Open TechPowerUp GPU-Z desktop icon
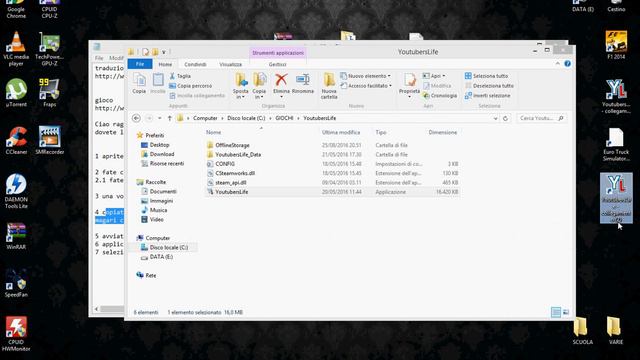This screenshot has width=640, height=360. pos(49,49)
